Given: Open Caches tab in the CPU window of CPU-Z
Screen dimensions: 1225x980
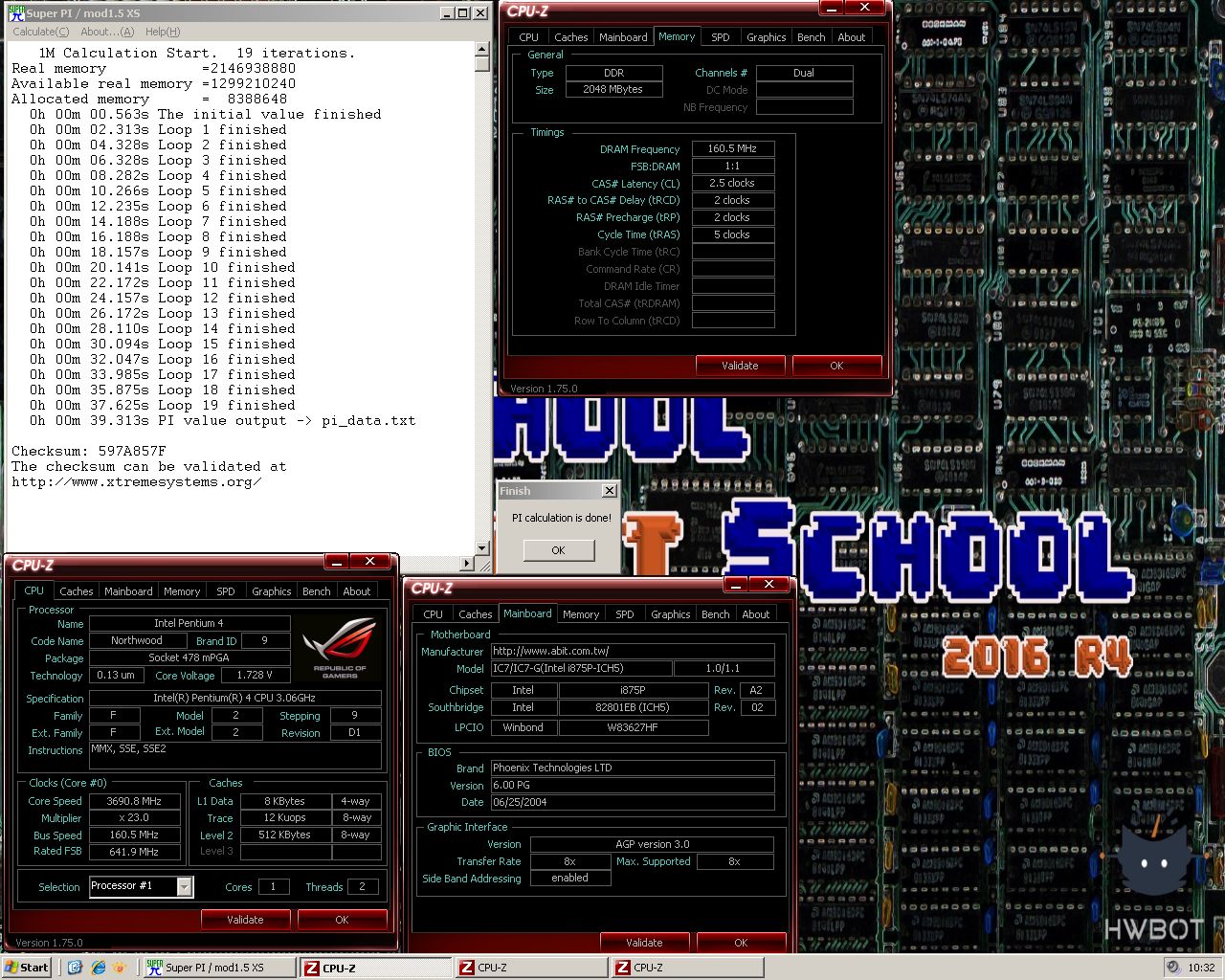Looking at the screenshot, I should coord(77,591).
